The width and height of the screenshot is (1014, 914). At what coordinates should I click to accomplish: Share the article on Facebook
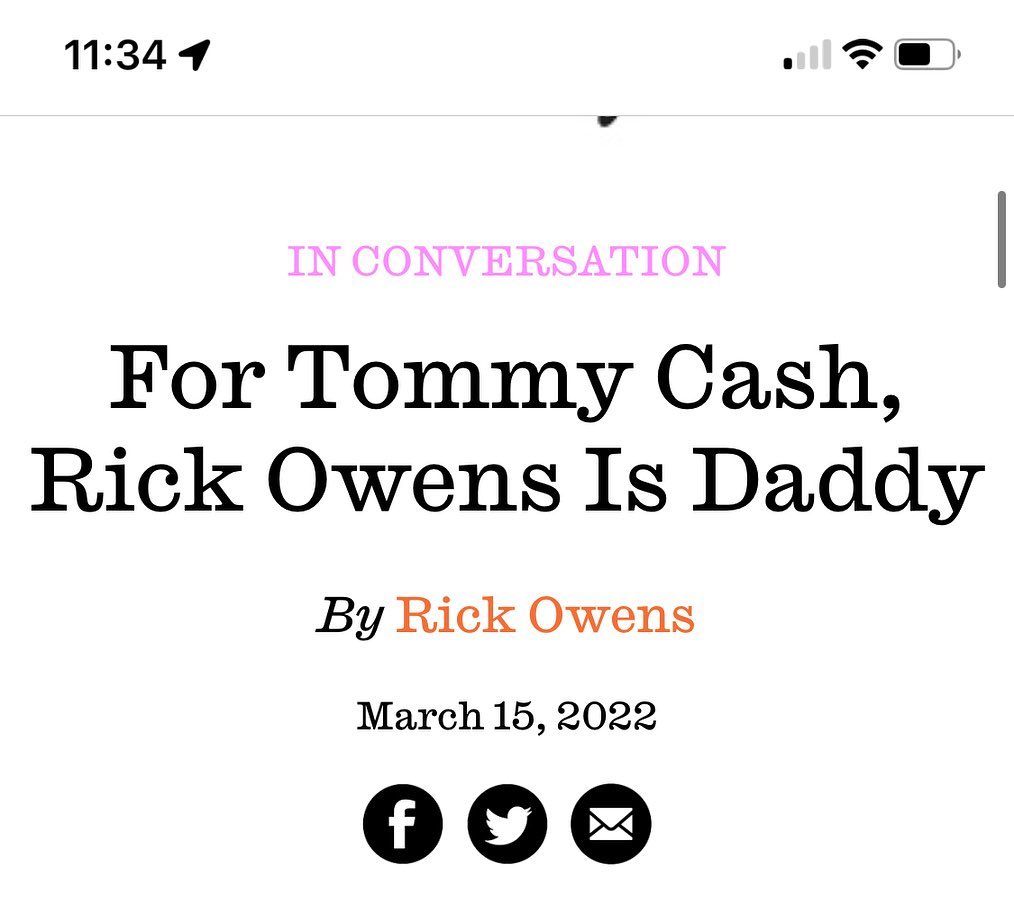(402, 824)
